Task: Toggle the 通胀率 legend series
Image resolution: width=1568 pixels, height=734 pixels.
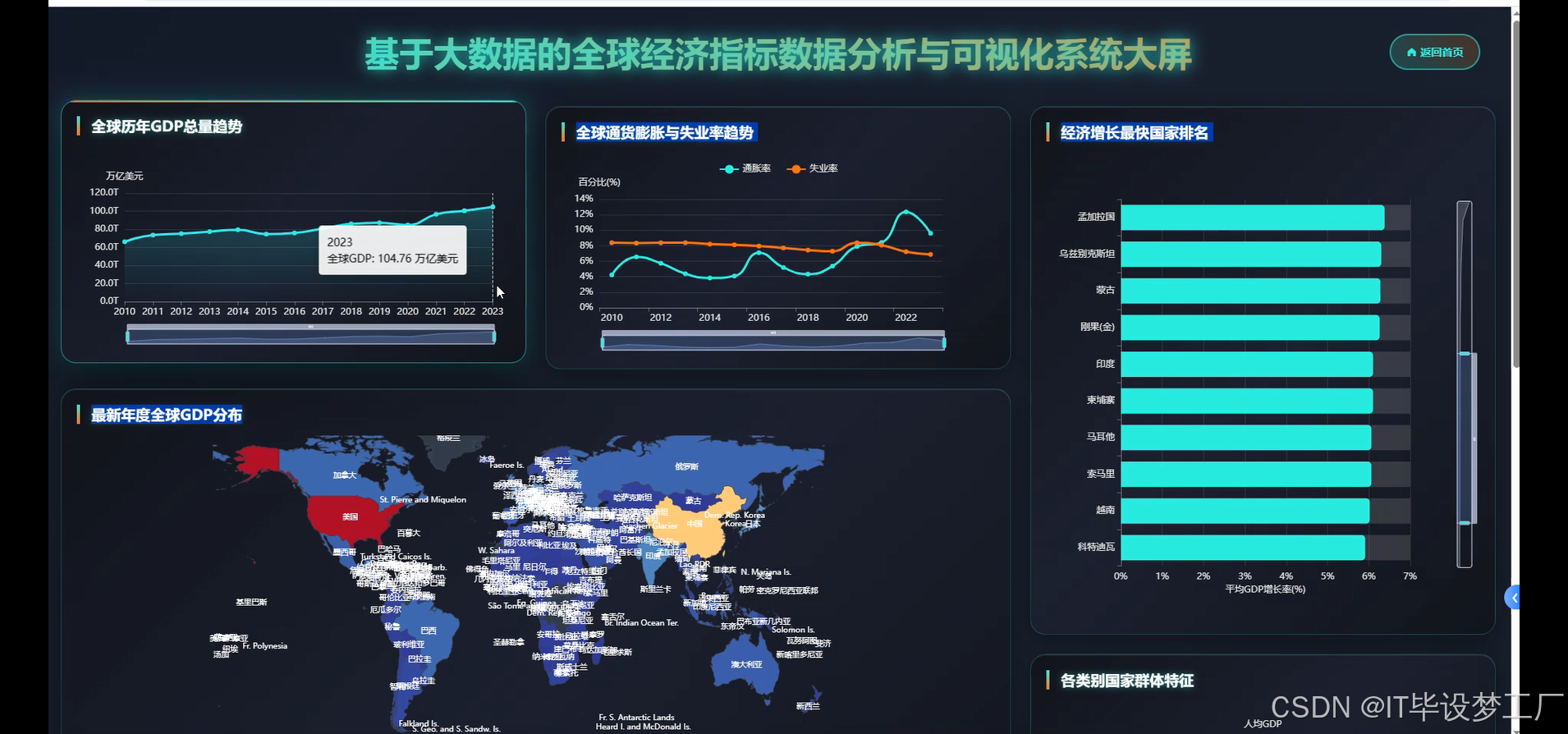Action: click(745, 168)
